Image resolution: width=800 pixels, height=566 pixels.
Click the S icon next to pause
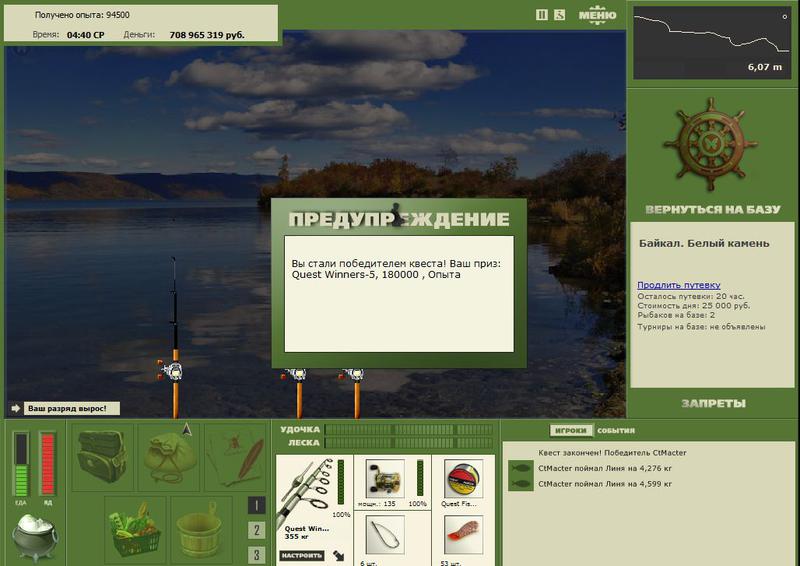pyautogui.click(x=560, y=15)
